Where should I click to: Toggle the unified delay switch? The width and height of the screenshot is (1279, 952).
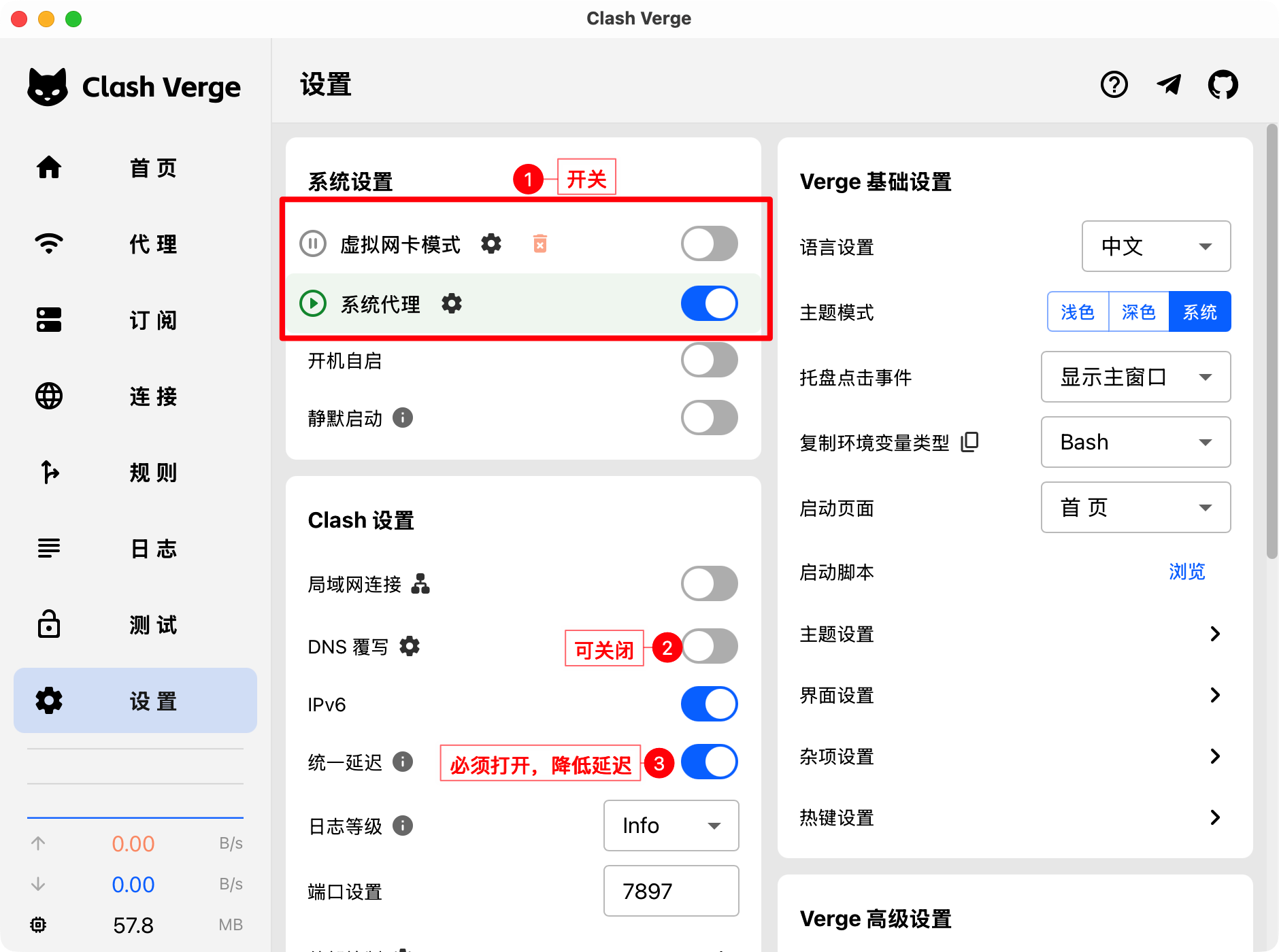710,762
